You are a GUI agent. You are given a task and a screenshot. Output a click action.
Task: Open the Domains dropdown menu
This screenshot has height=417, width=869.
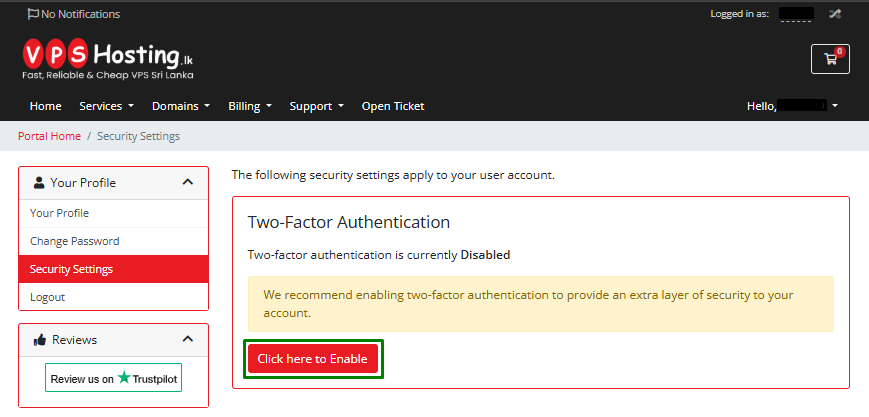tap(181, 106)
